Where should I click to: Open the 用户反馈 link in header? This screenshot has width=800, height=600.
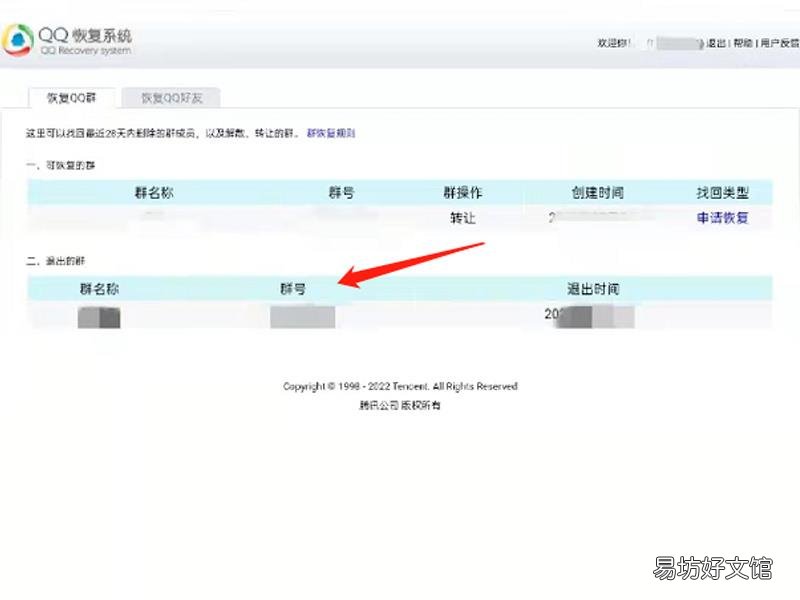coord(780,43)
